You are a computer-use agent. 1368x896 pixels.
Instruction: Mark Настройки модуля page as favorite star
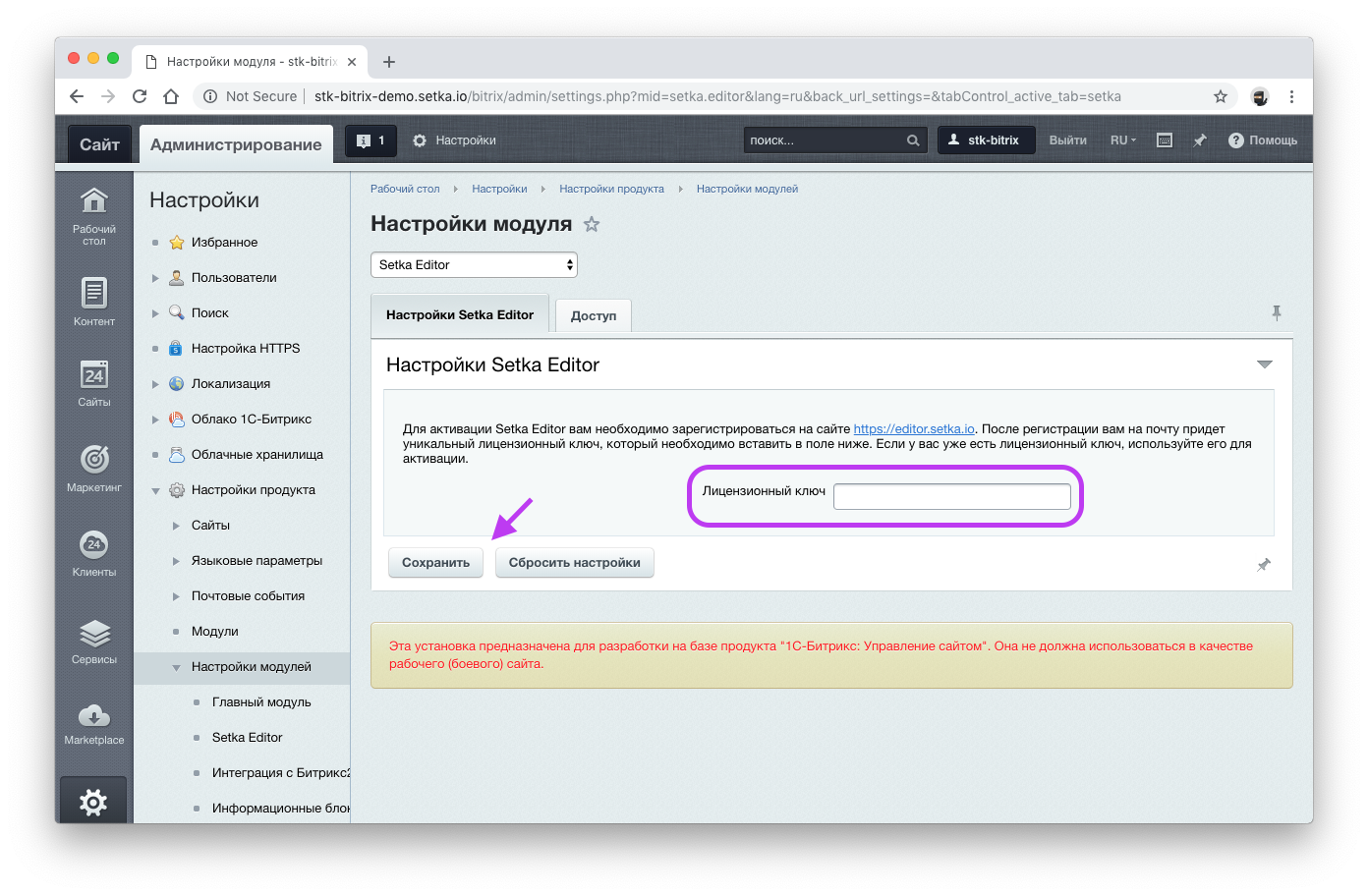click(592, 224)
